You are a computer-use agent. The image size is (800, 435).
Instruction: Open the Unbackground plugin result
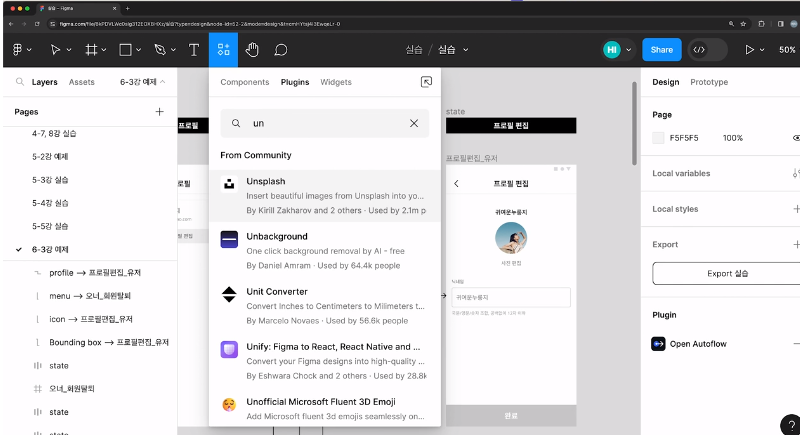tap(324, 251)
